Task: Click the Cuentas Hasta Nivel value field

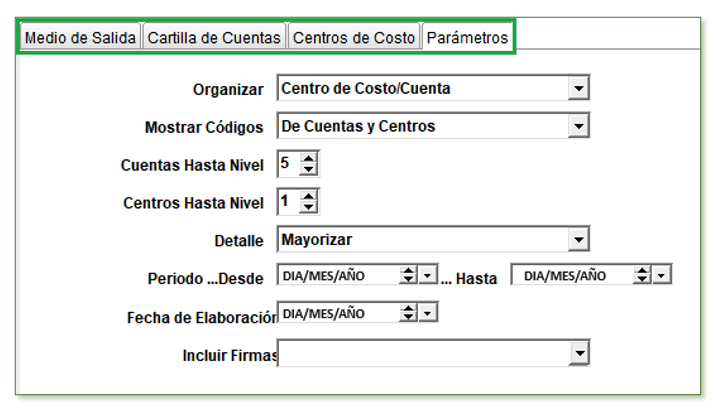Action: click(288, 164)
